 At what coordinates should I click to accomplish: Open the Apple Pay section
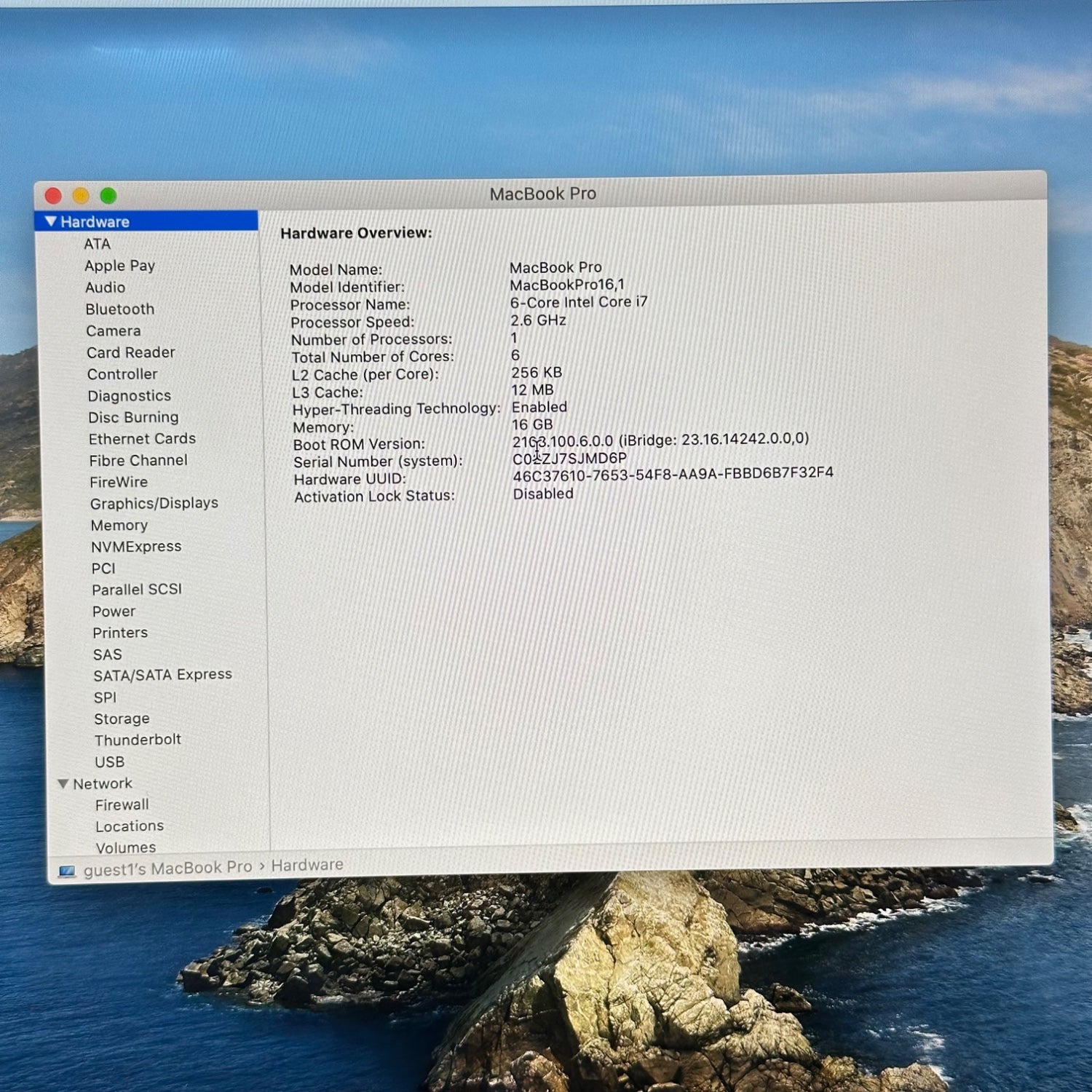pos(119,266)
